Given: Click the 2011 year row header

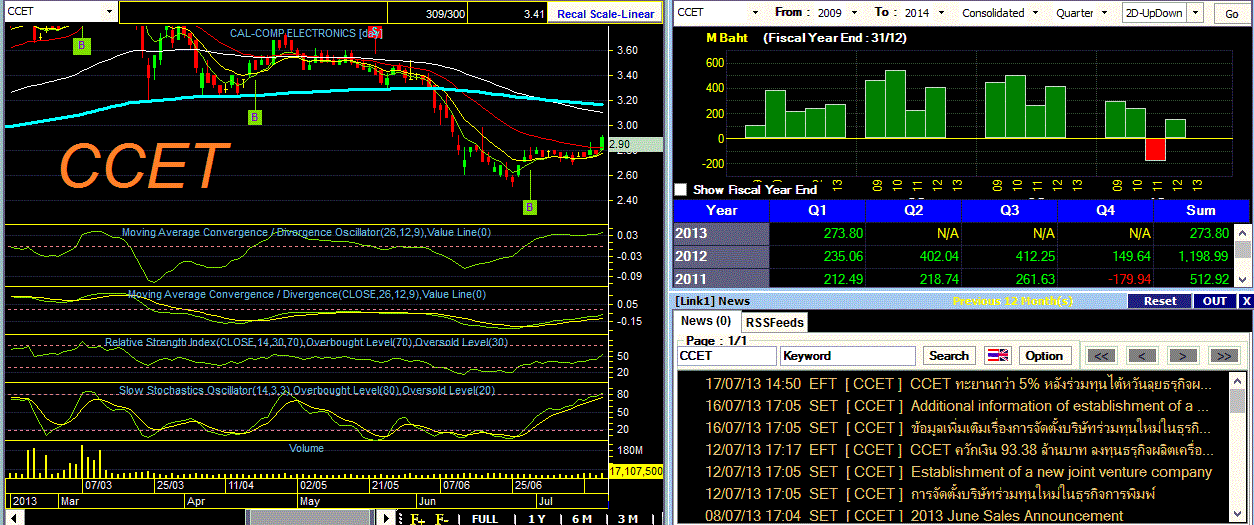Looking at the screenshot, I should (x=722, y=279).
